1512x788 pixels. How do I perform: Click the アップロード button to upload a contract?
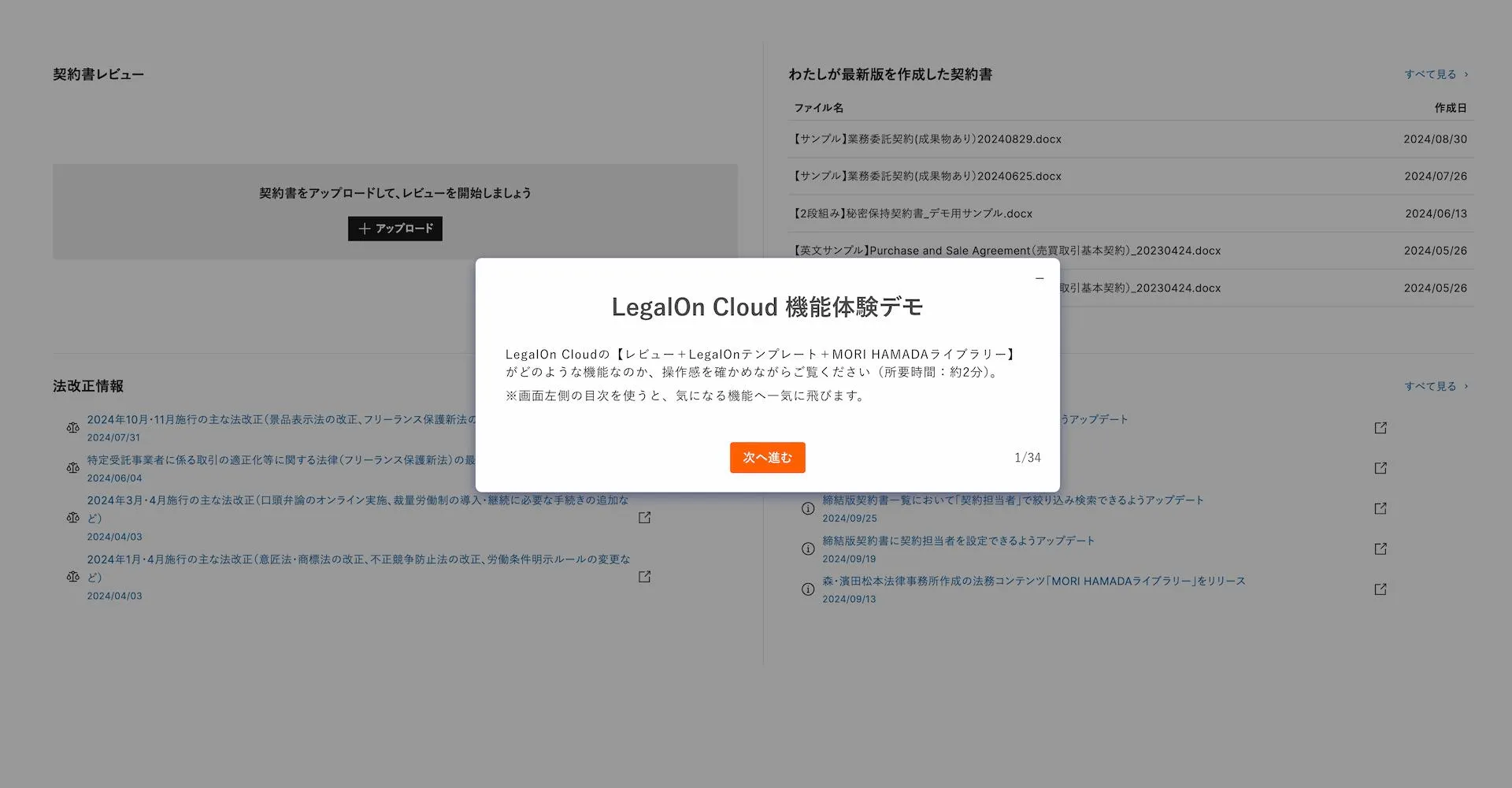pyautogui.click(x=395, y=229)
